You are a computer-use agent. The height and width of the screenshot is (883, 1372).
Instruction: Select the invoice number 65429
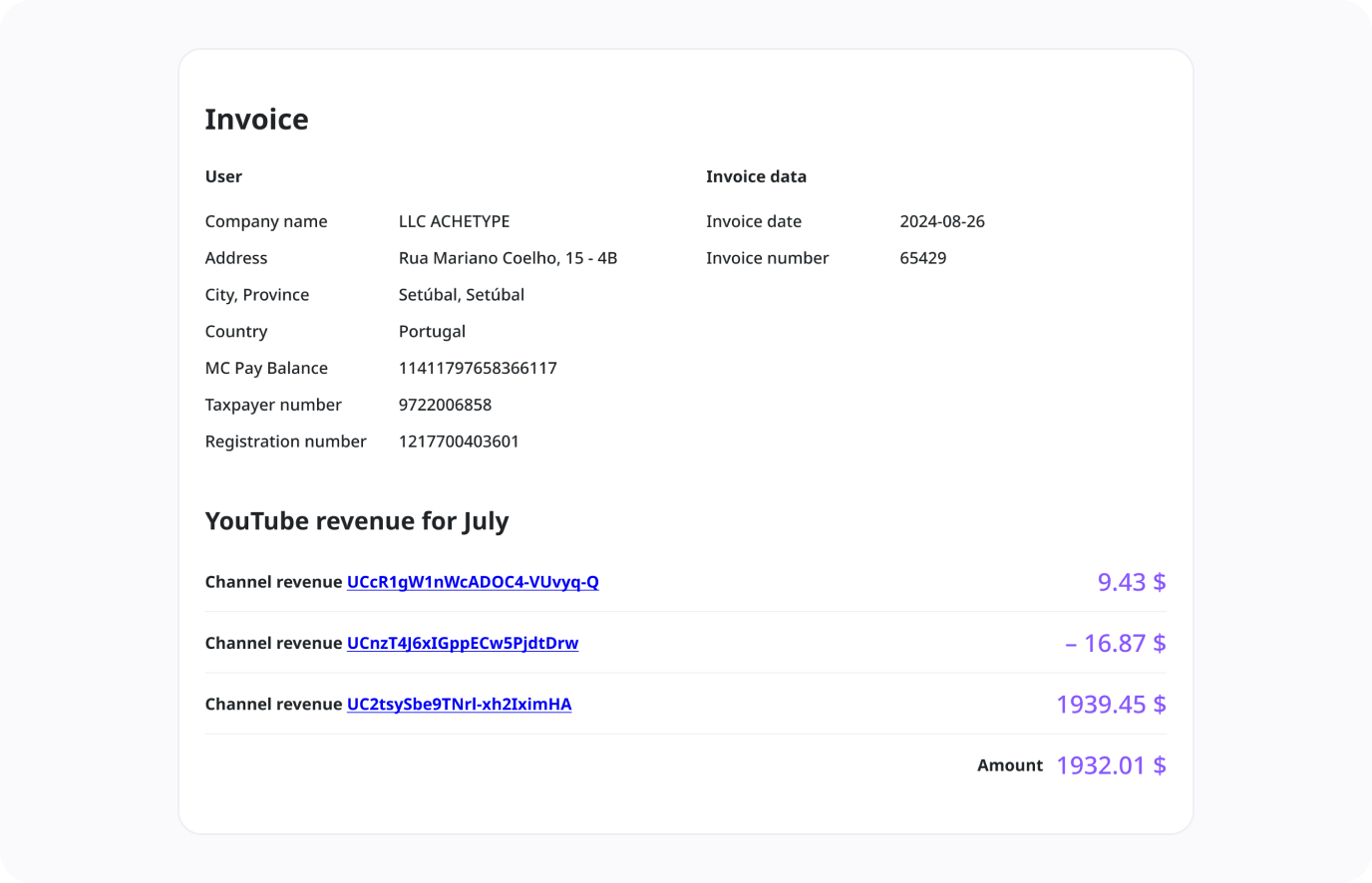click(x=922, y=258)
